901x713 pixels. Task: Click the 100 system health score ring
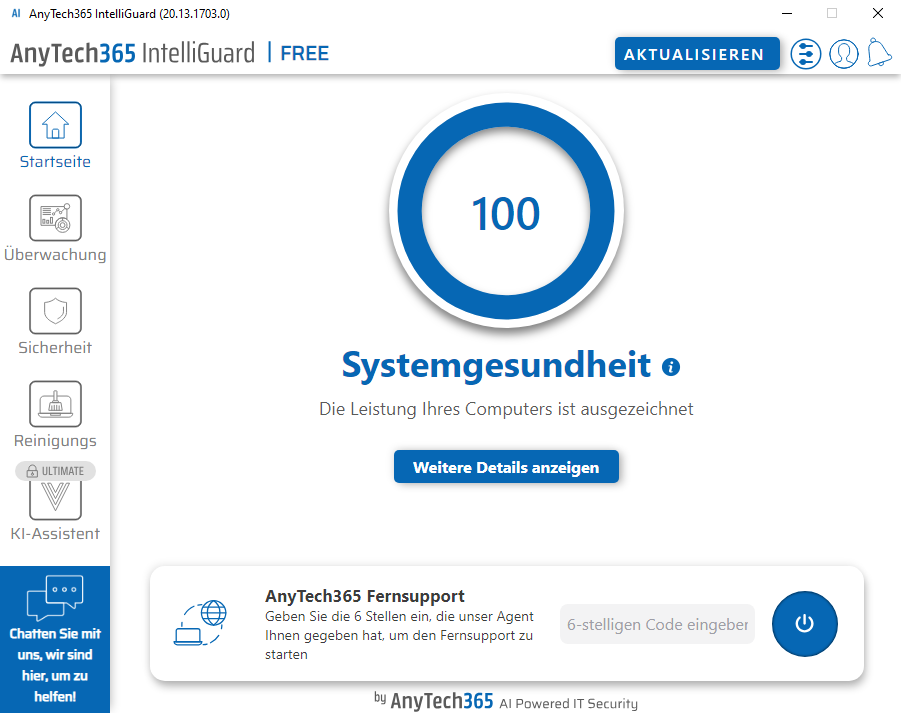click(x=506, y=213)
